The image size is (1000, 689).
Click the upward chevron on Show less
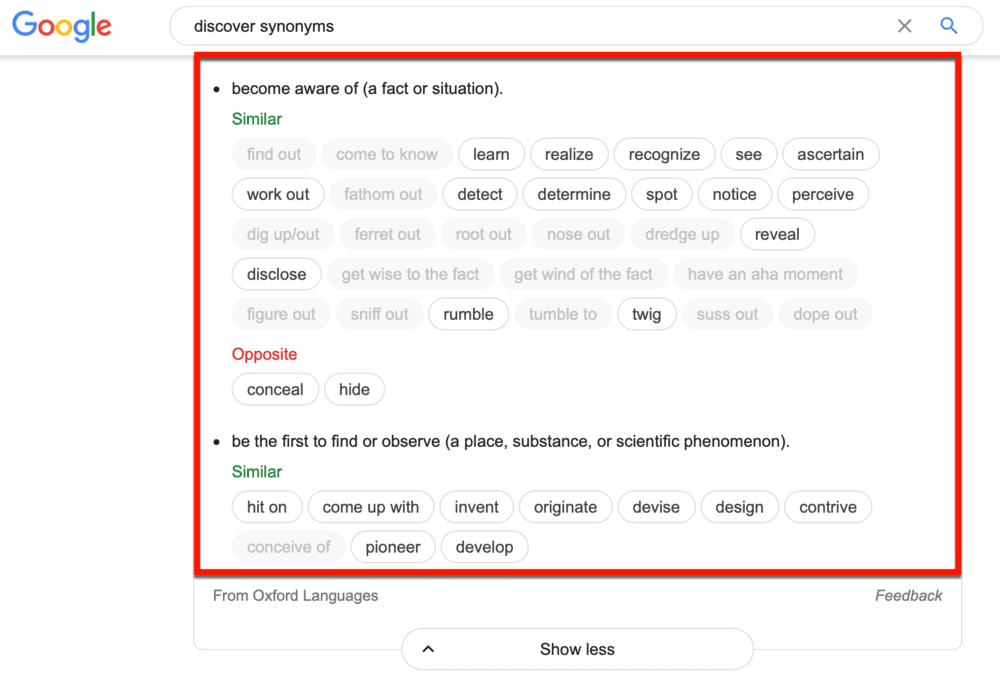pos(428,649)
